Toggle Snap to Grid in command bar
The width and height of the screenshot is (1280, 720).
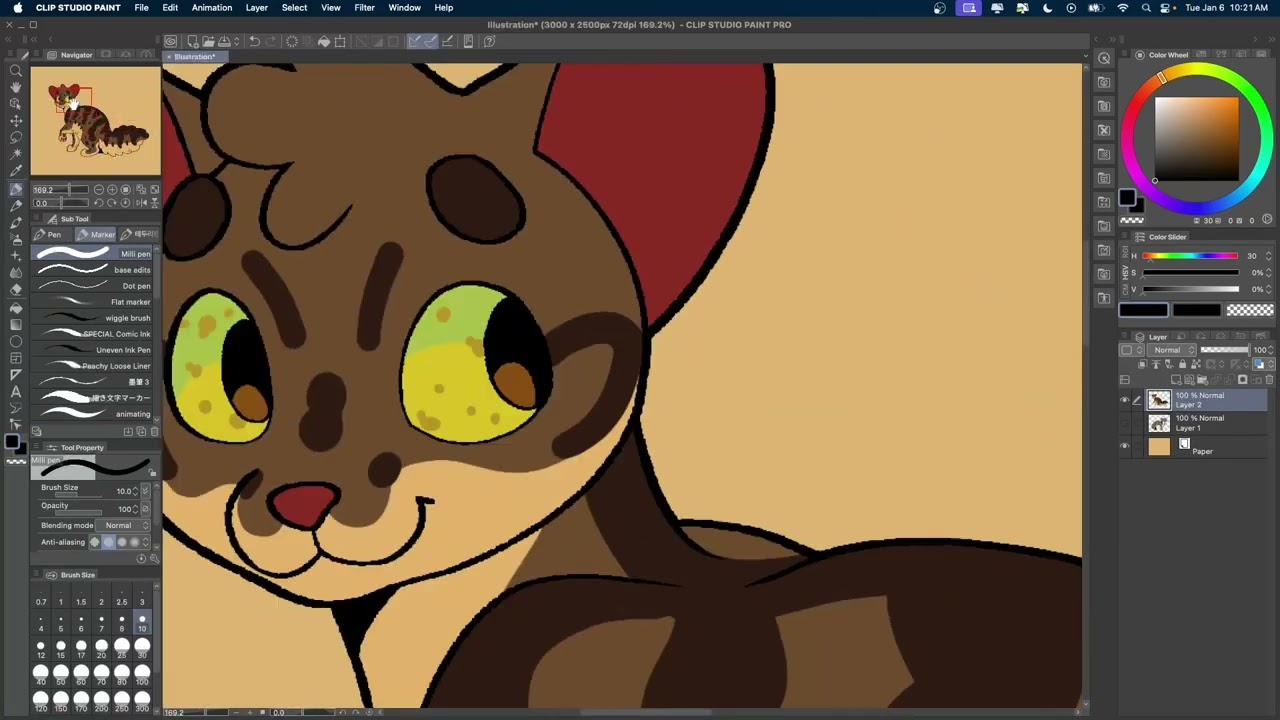(447, 41)
